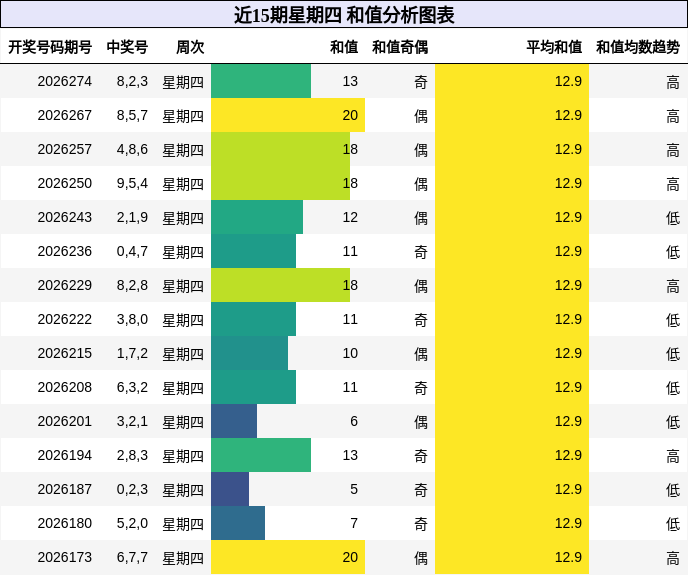This screenshot has width=688, height=575.
Task: Select the 和值 column header
Action: tap(344, 47)
